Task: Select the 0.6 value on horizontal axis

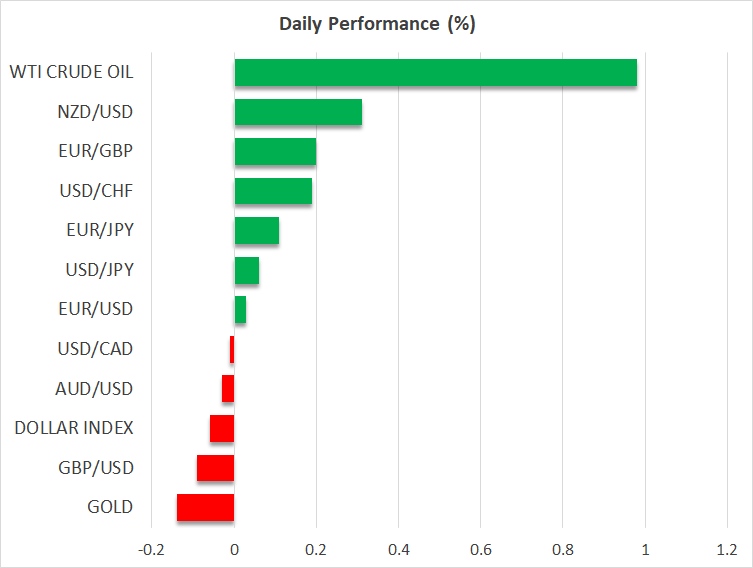Action: [x=480, y=549]
